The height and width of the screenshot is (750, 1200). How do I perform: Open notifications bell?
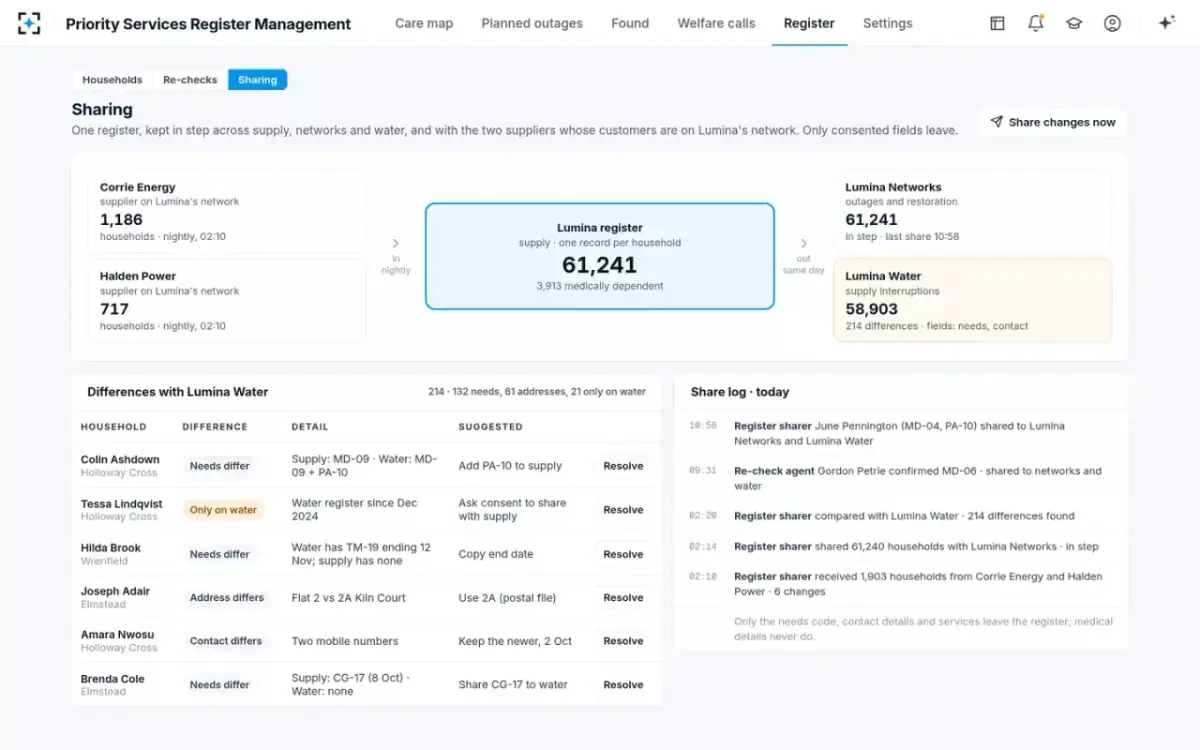pos(1036,23)
